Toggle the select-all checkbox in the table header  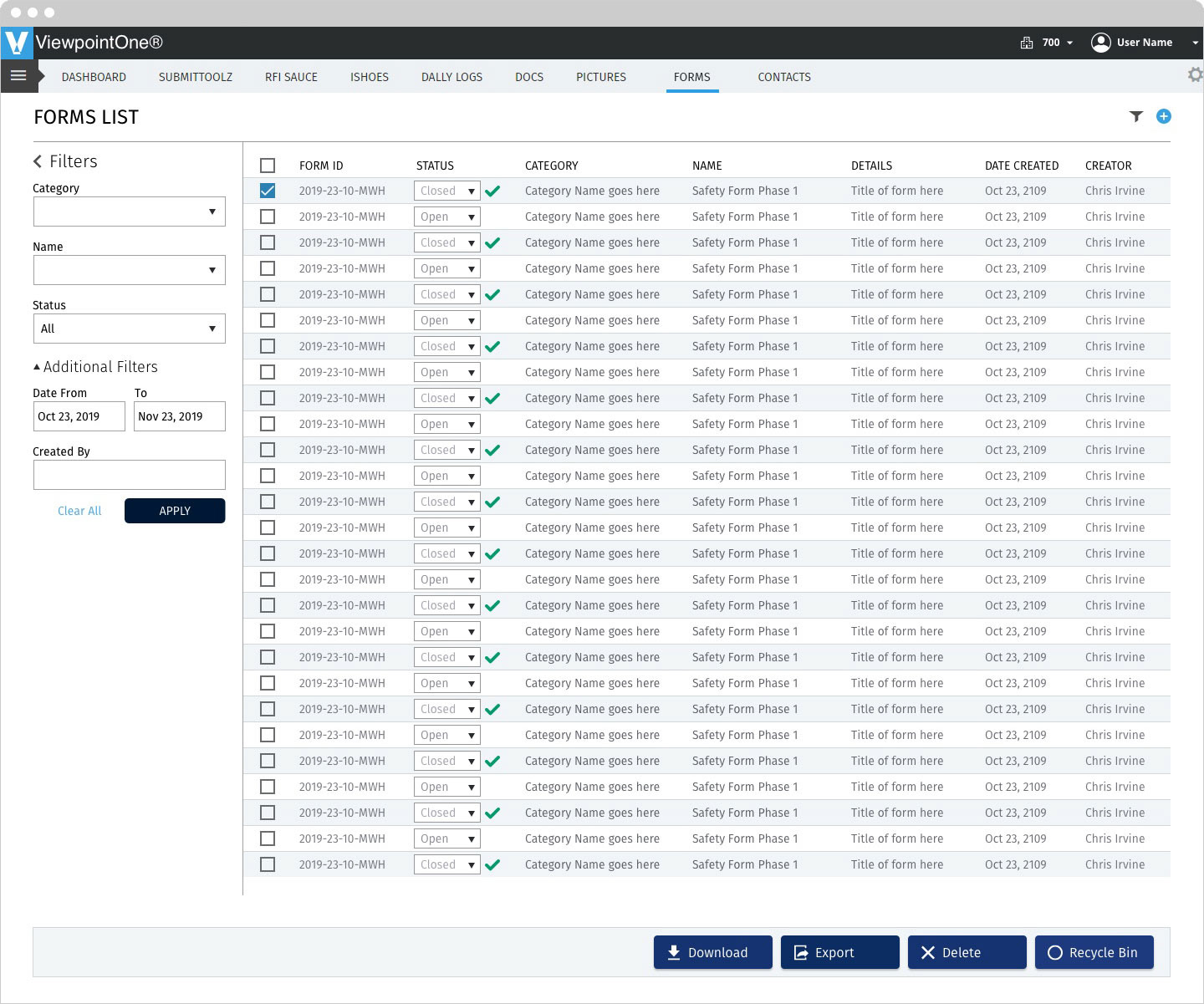268,166
